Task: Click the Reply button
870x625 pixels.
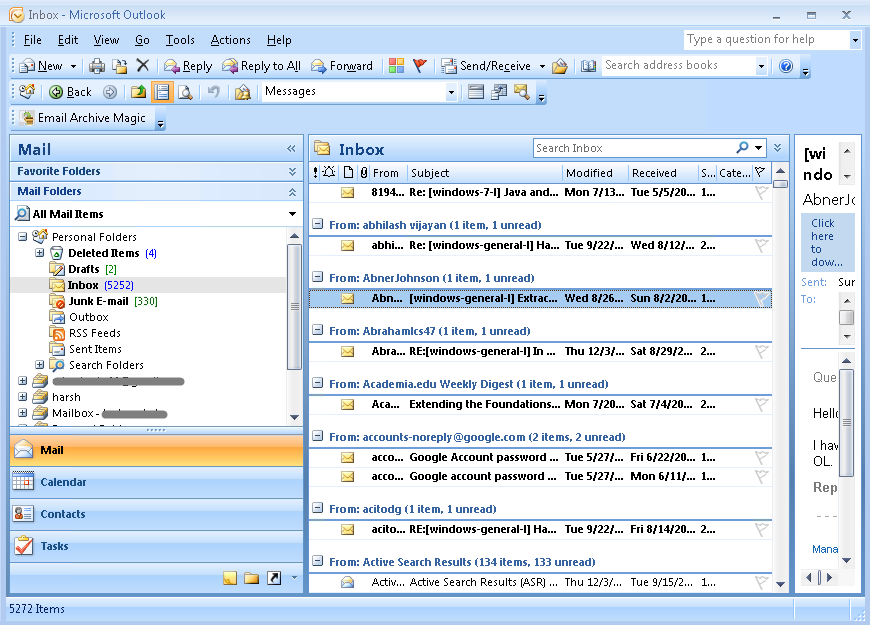Action: pyautogui.click(x=188, y=66)
